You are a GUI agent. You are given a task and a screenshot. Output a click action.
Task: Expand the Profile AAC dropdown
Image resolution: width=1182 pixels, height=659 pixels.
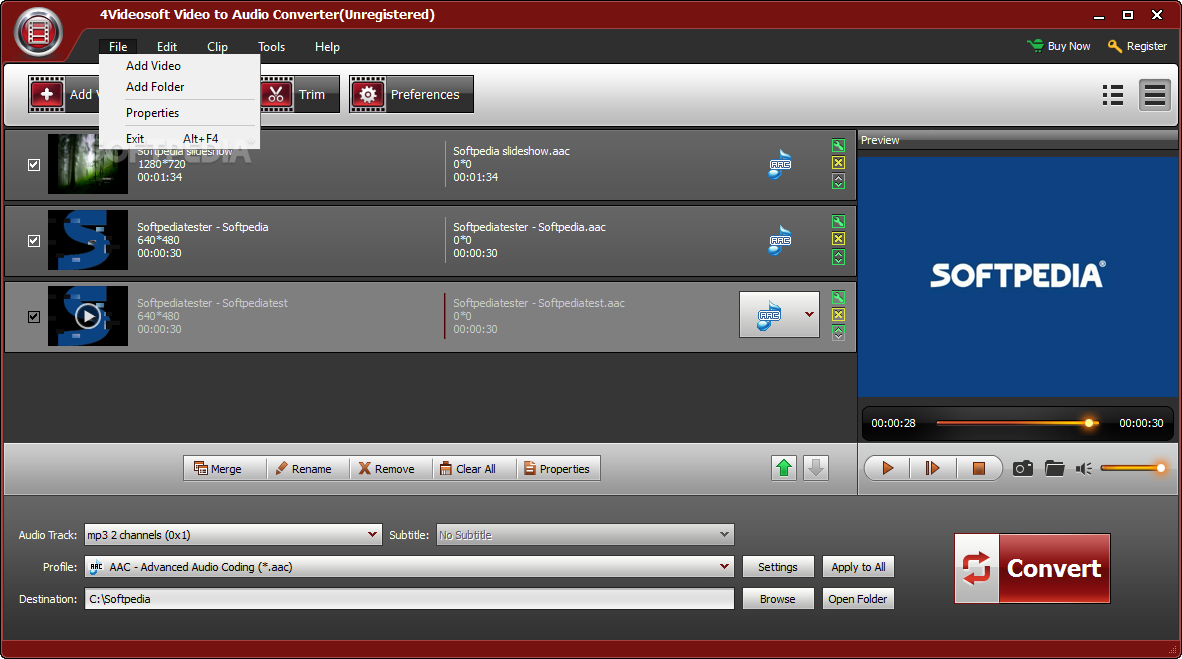[x=724, y=566]
